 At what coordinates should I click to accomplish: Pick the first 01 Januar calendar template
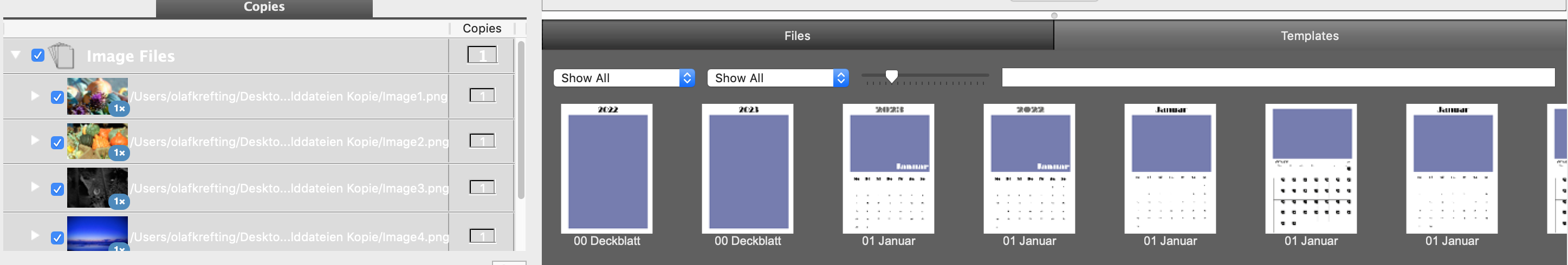tap(889, 168)
